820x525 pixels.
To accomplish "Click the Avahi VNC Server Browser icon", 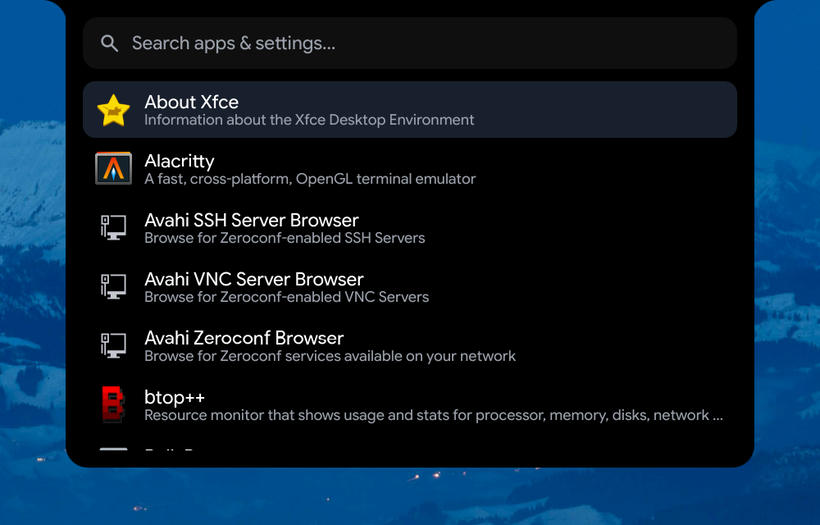I will (113, 287).
